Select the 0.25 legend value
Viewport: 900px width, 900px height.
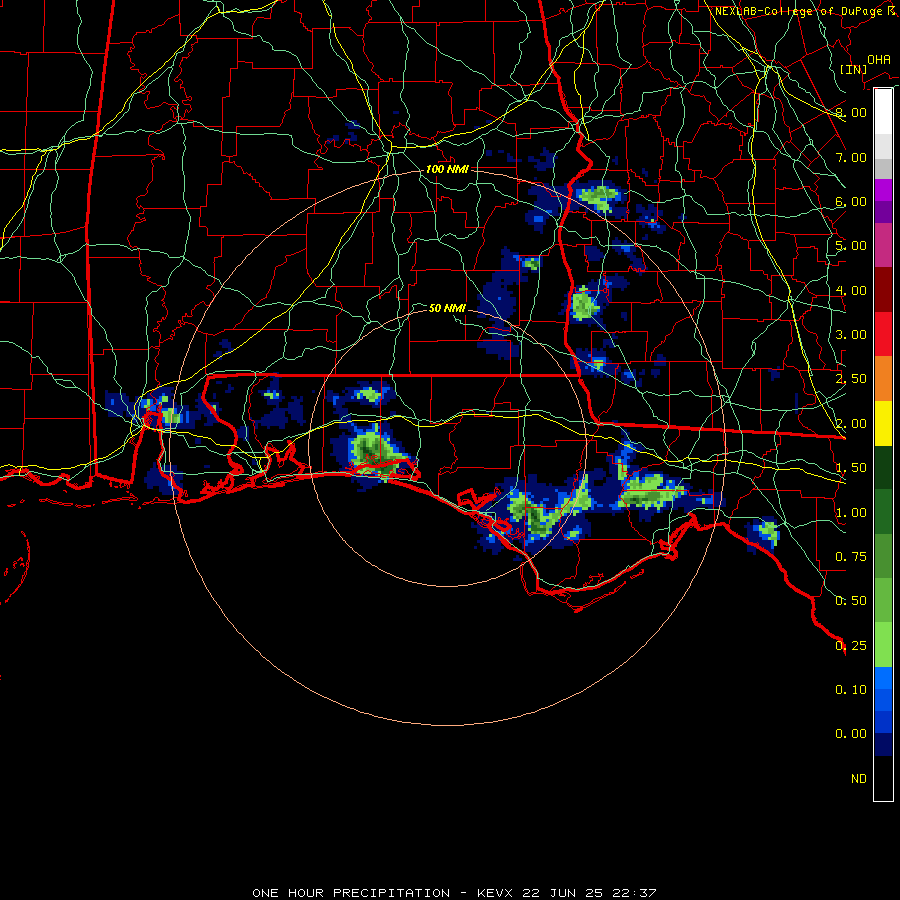[x=851, y=646]
